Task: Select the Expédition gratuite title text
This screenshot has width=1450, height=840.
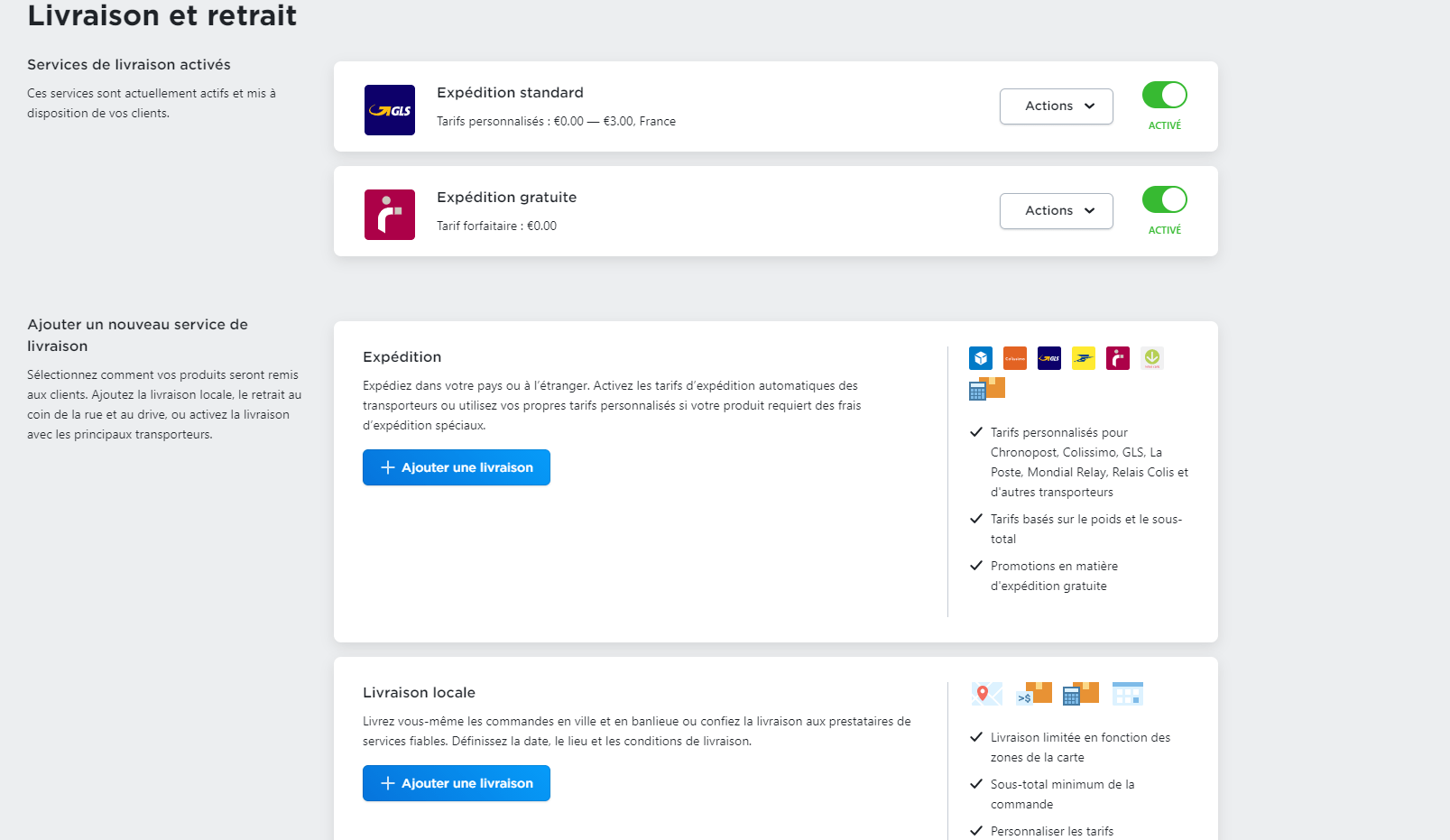Action: click(x=506, y=198)
